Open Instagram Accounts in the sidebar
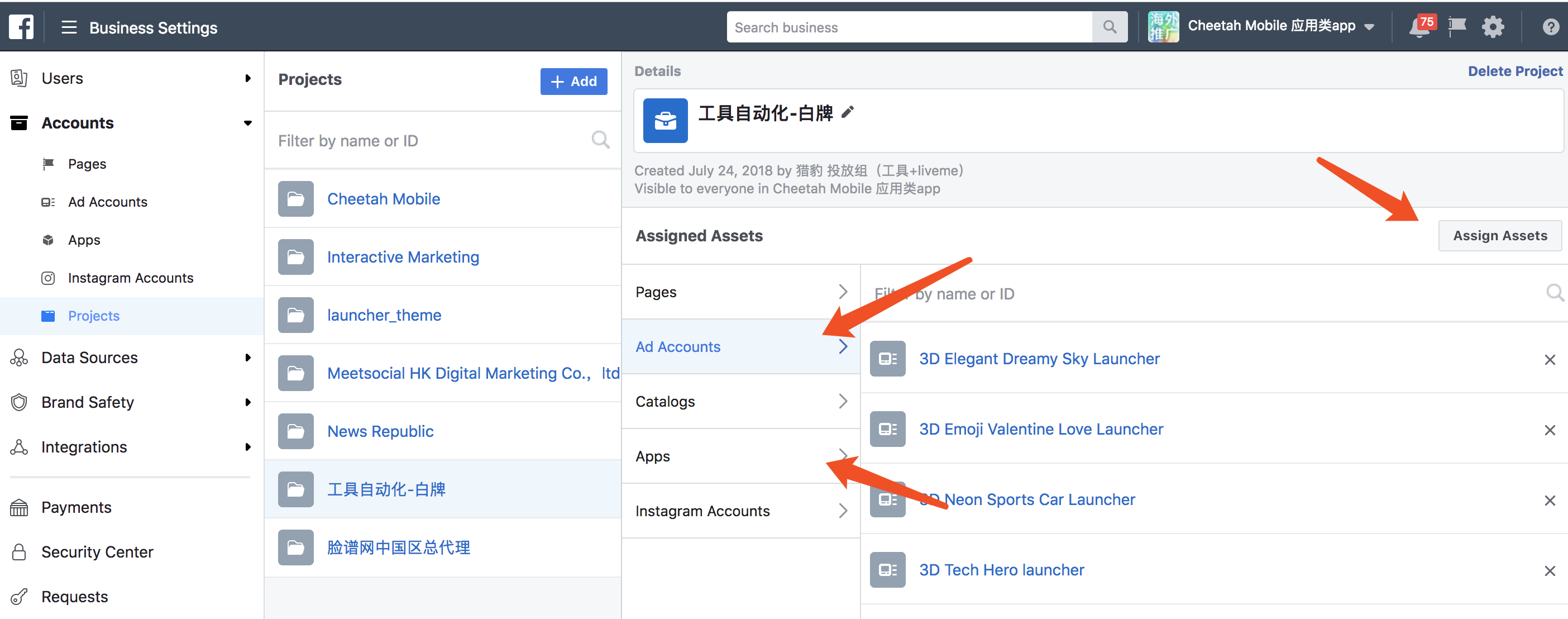Viewport: 1568px width, 619px height. click(x=130, y=278)
